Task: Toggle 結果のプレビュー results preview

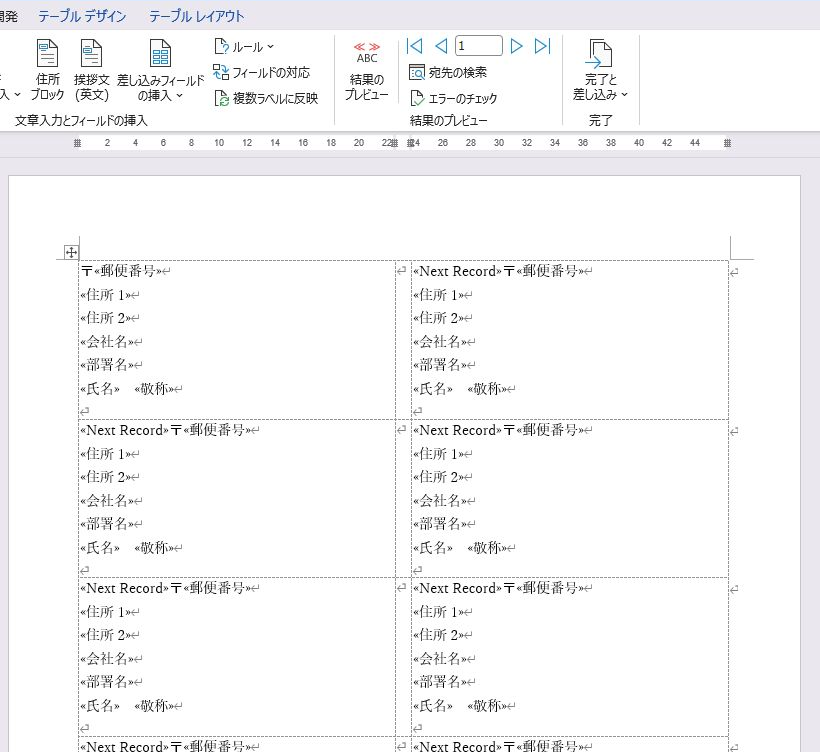Action: click(367, 71)
